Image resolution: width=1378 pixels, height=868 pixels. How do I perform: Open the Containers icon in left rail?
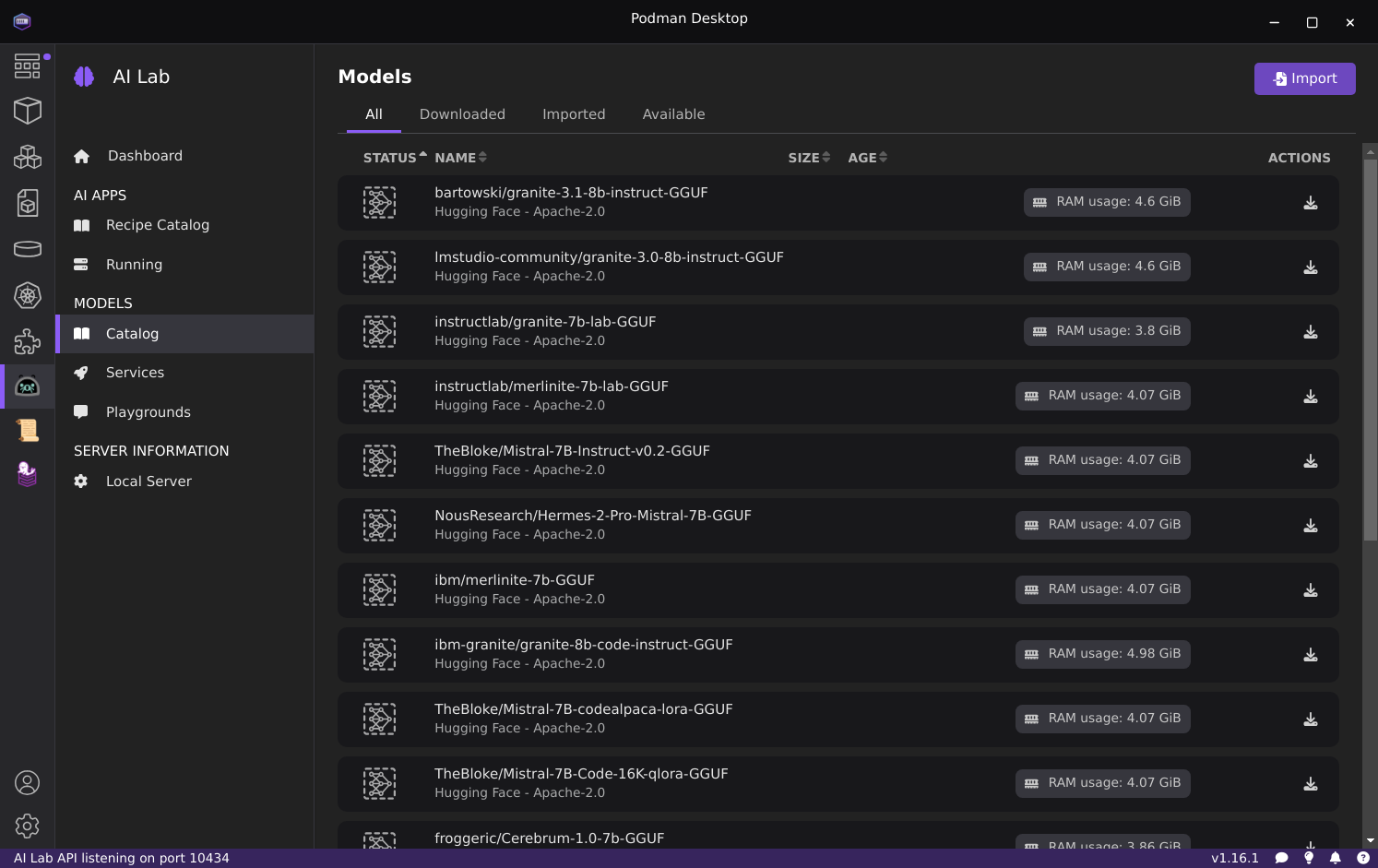click(28, 111)
